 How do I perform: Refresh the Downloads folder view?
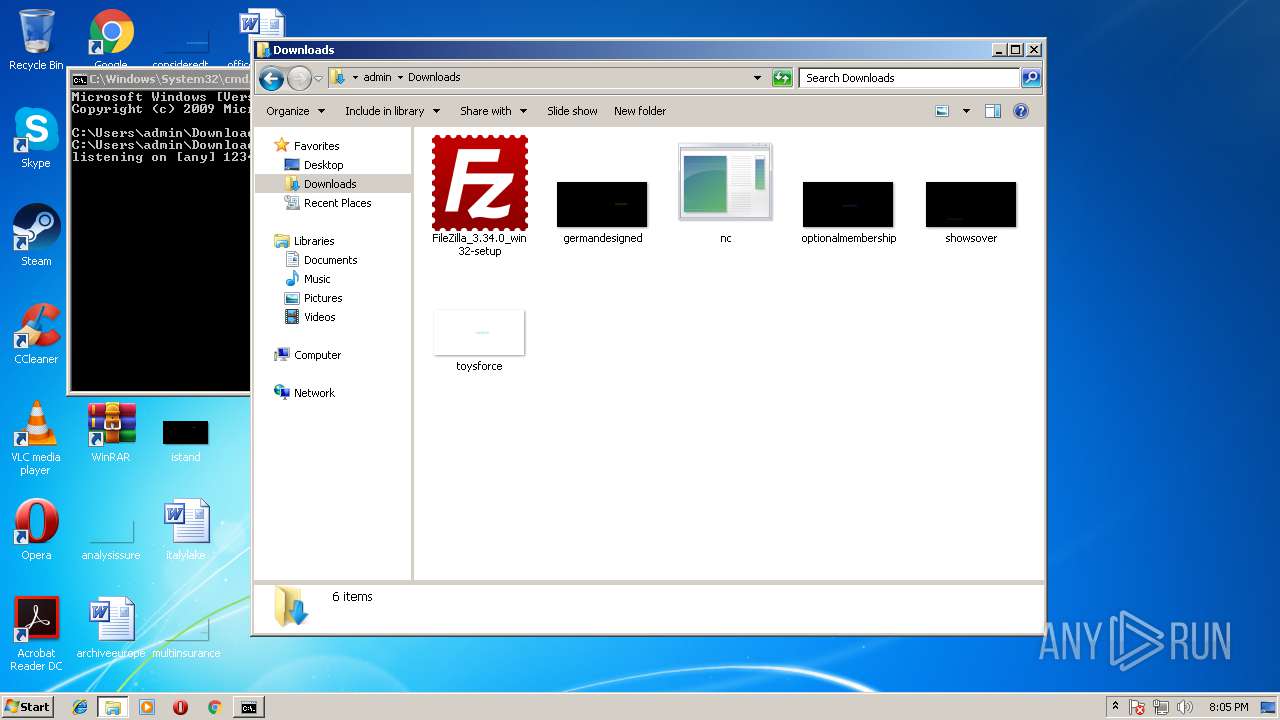coord(782,78)
